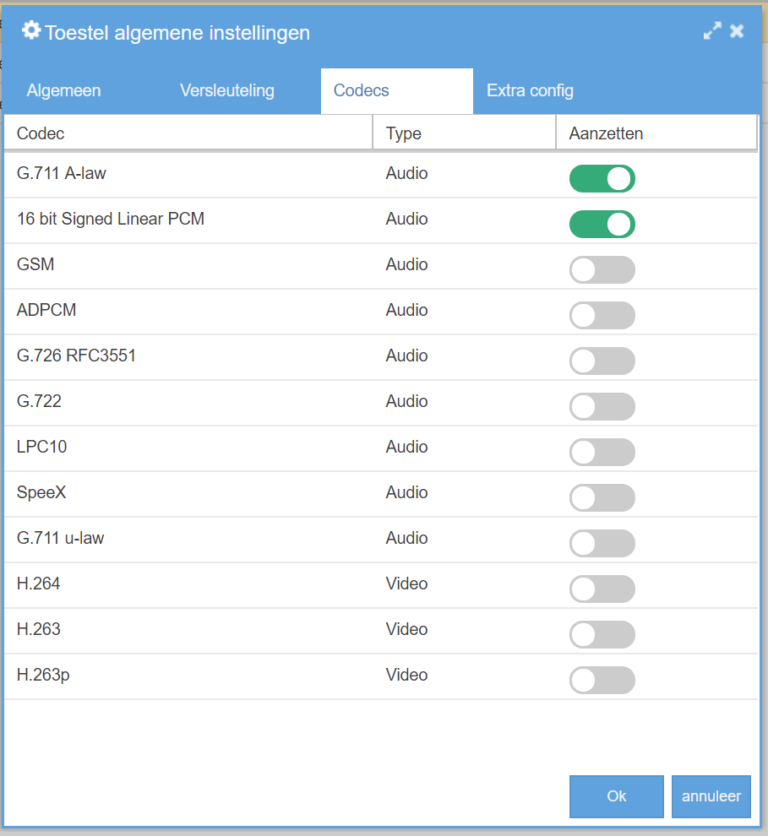The image size is (768, 836).
Task: Expand dialog with the maximize arrows icon
Action: click(712, 31)
